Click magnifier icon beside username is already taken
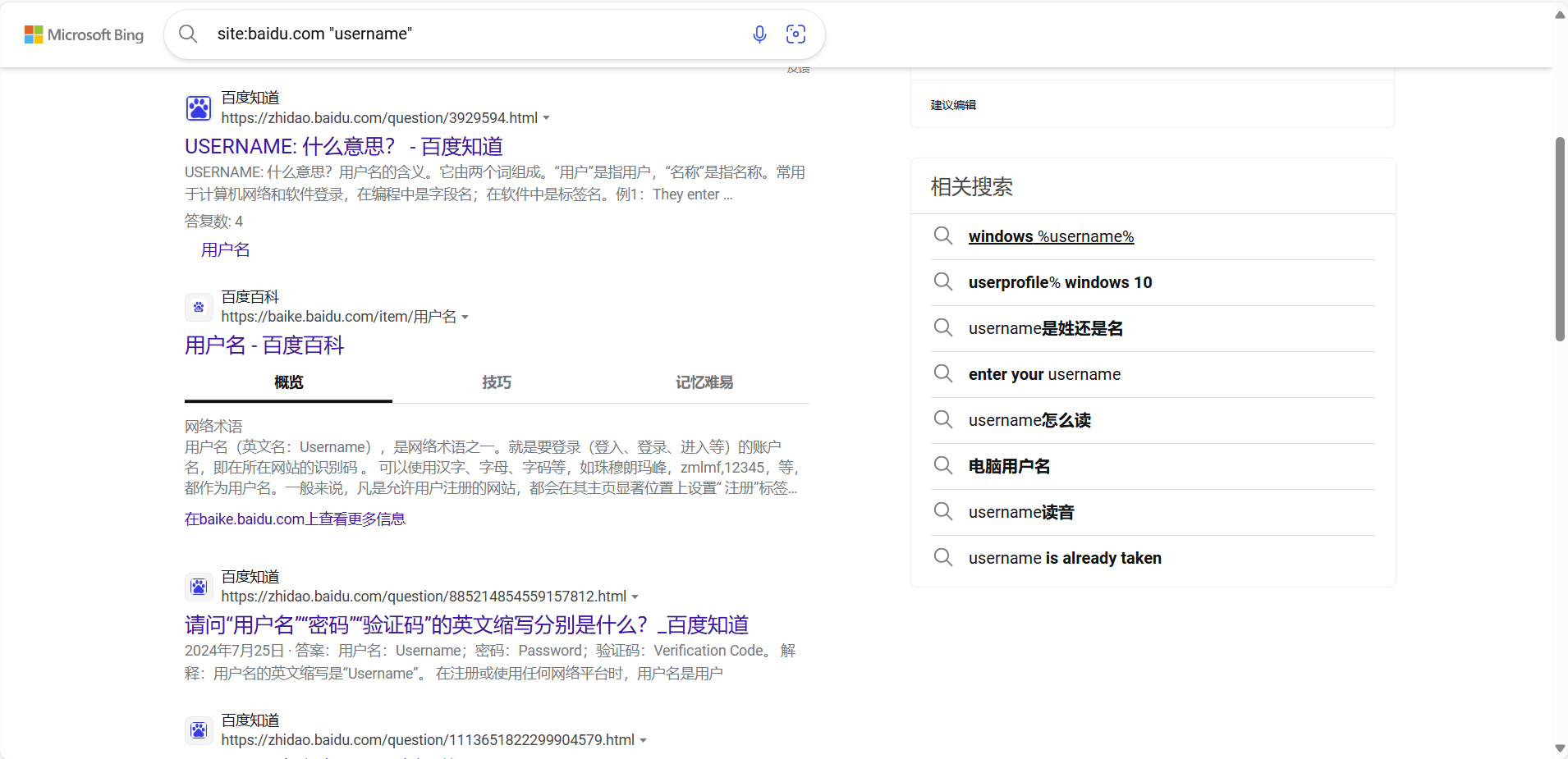This screenshot has width=1568, height=759. tap(943, 558)
